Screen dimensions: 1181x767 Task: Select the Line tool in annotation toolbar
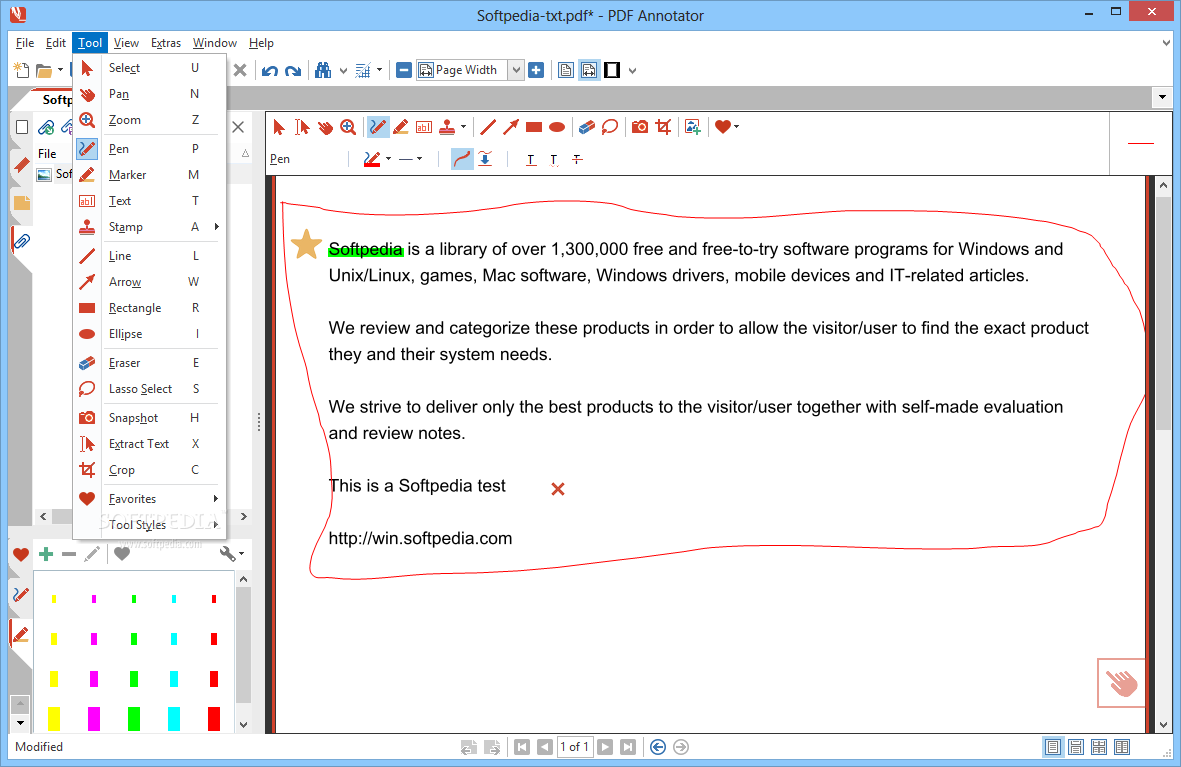[488, 127]
